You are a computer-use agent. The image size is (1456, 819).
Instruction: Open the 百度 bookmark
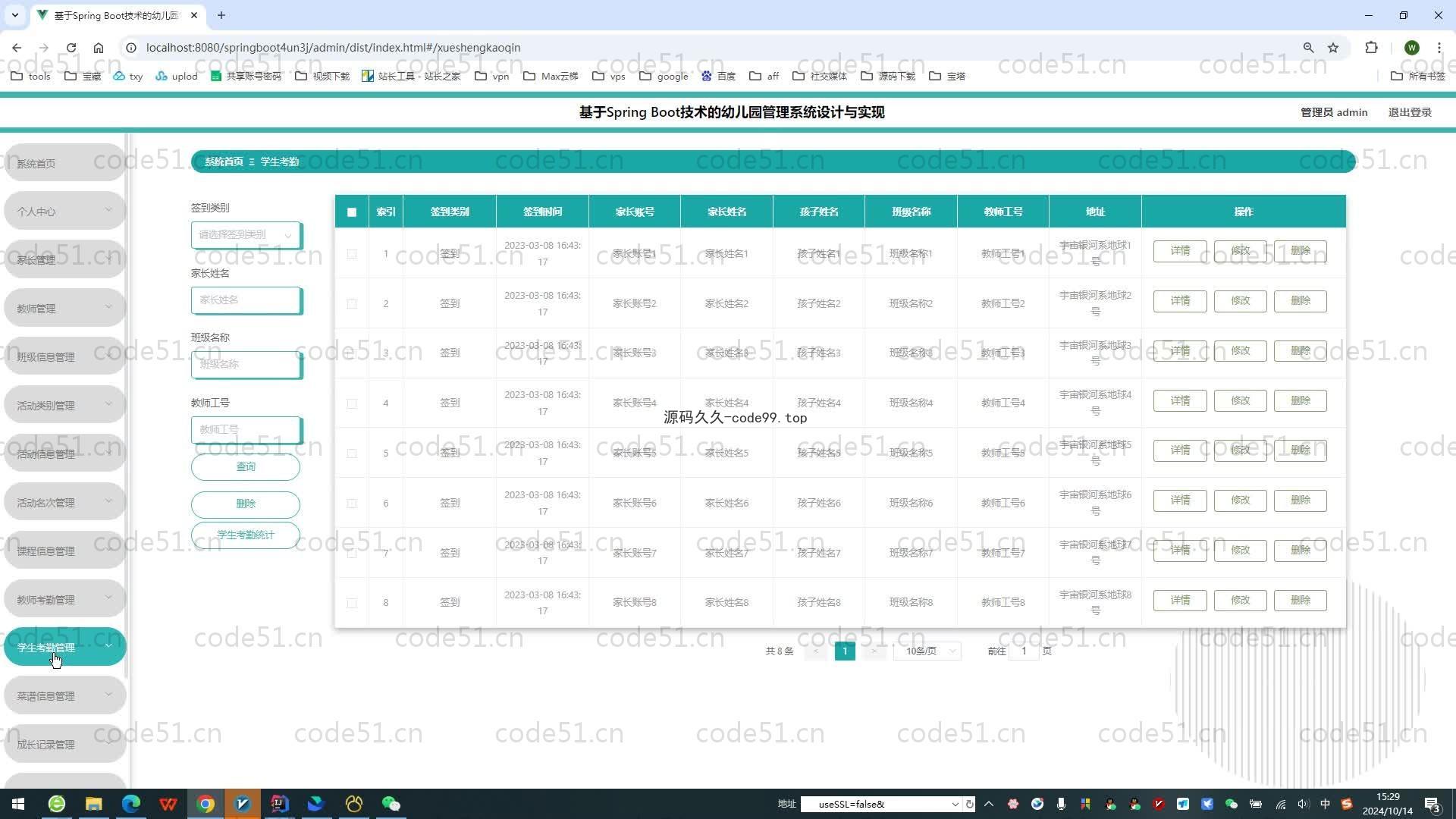point(719,76)
